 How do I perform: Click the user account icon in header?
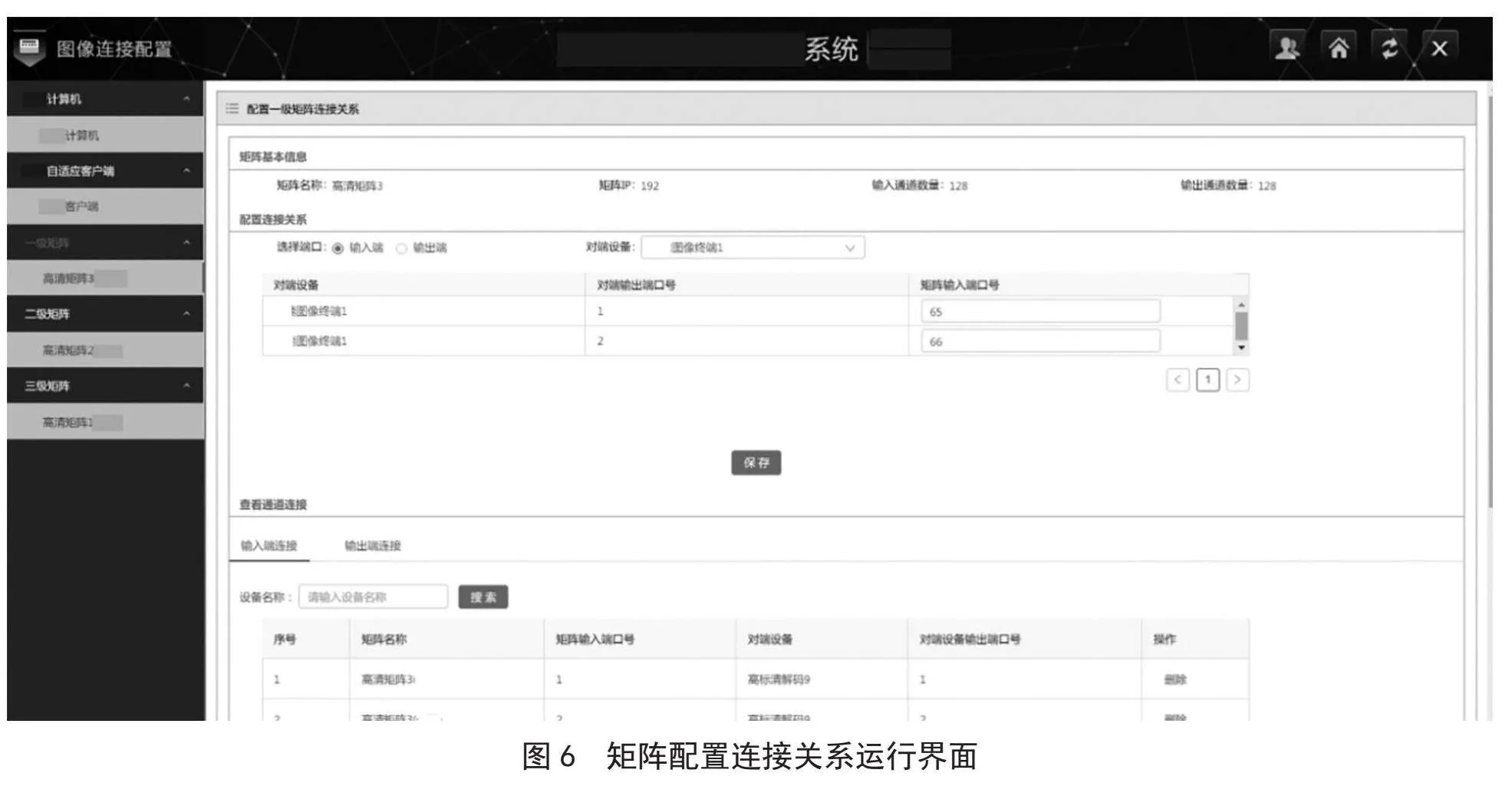click(x=1287, y=48)
